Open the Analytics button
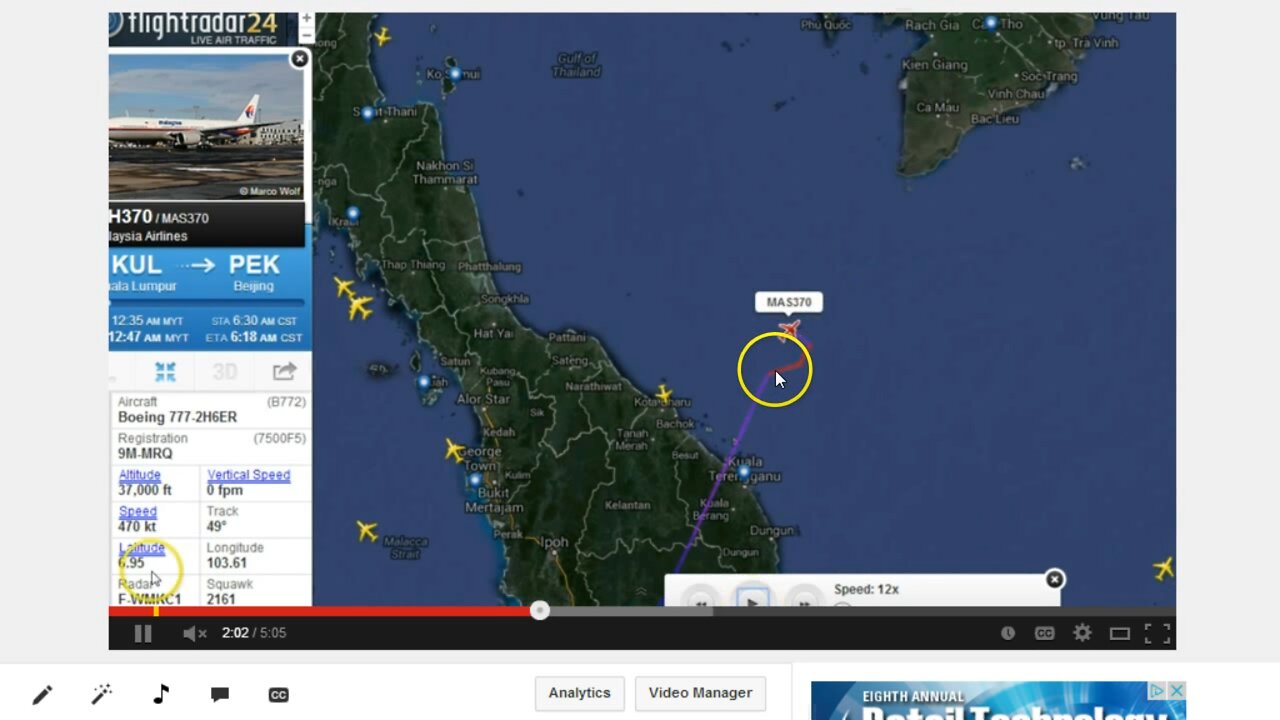This screenshot has height=720, width=1280. click(579, 693)
